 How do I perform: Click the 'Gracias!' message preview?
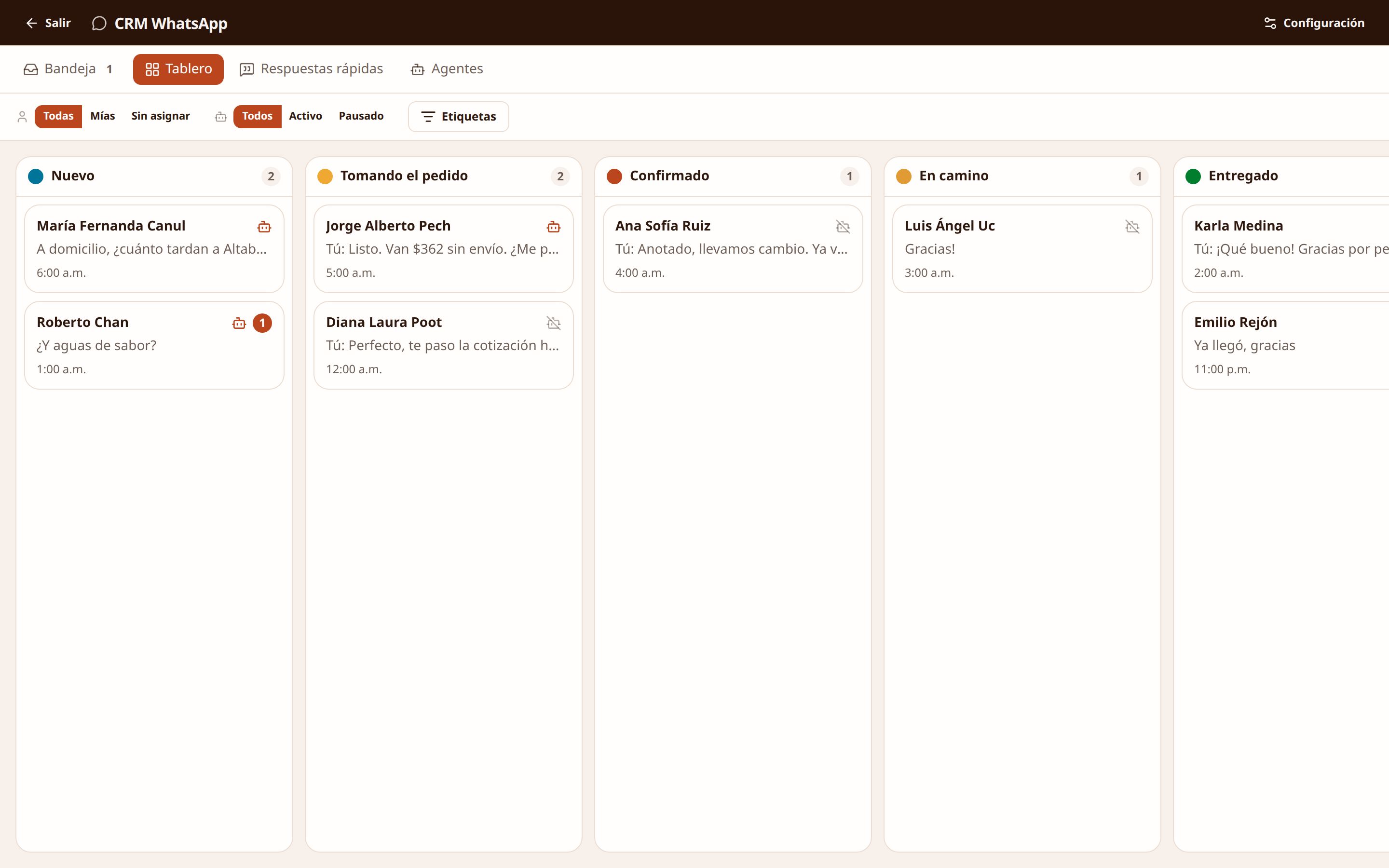click(930, 249)
